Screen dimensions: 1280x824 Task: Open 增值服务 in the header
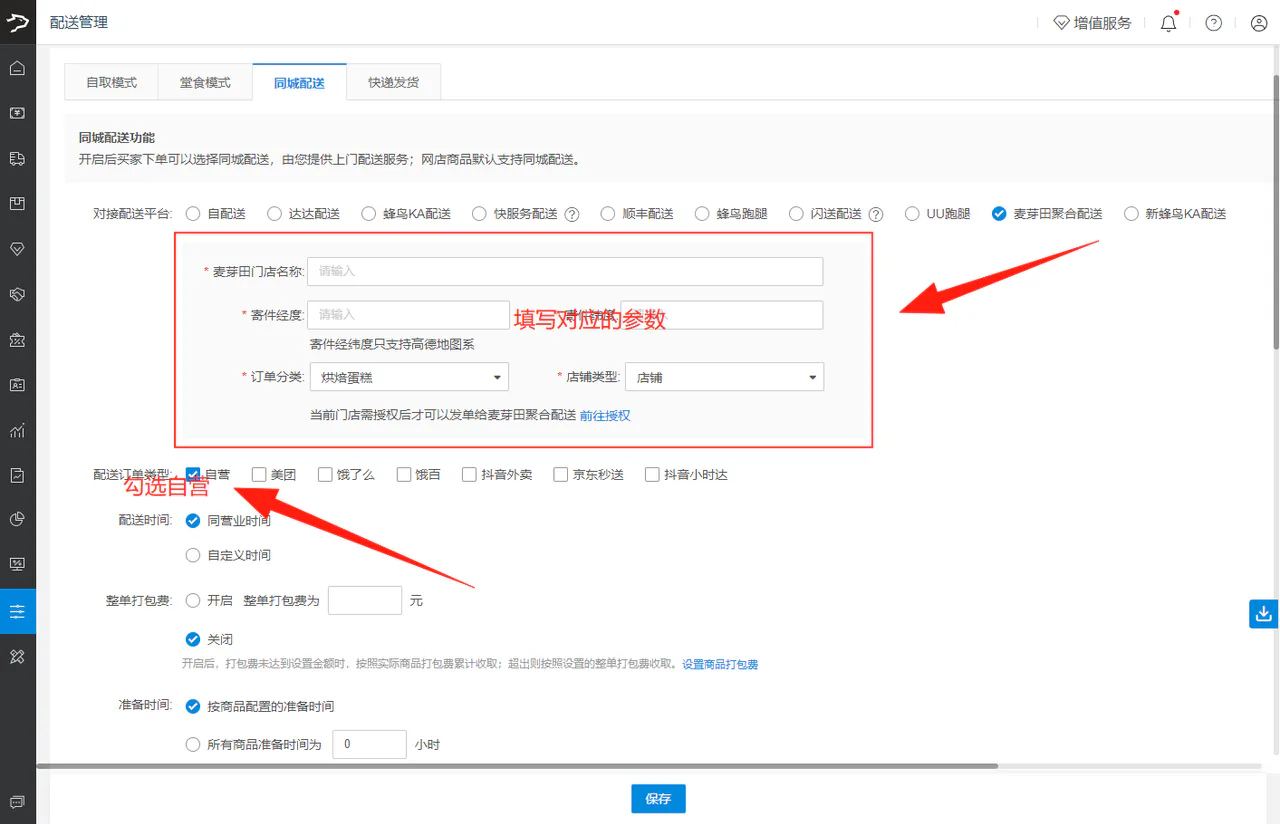coord(1092,23)
